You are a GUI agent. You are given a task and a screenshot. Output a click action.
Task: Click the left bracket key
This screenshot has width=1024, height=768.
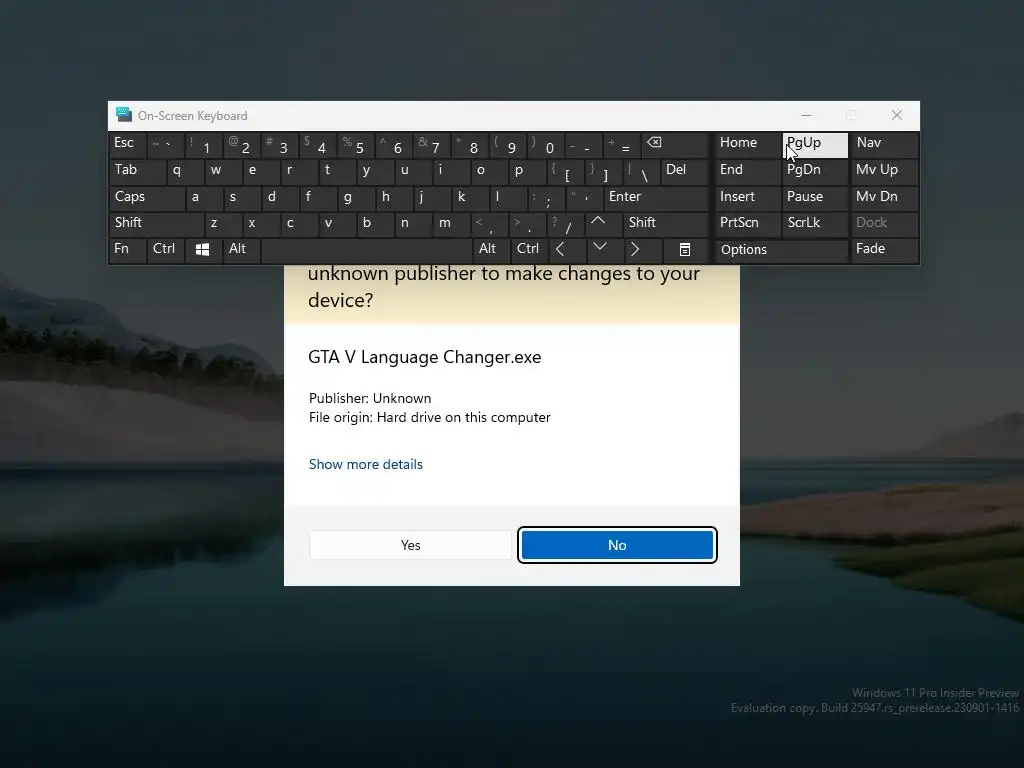coord(566,170)
